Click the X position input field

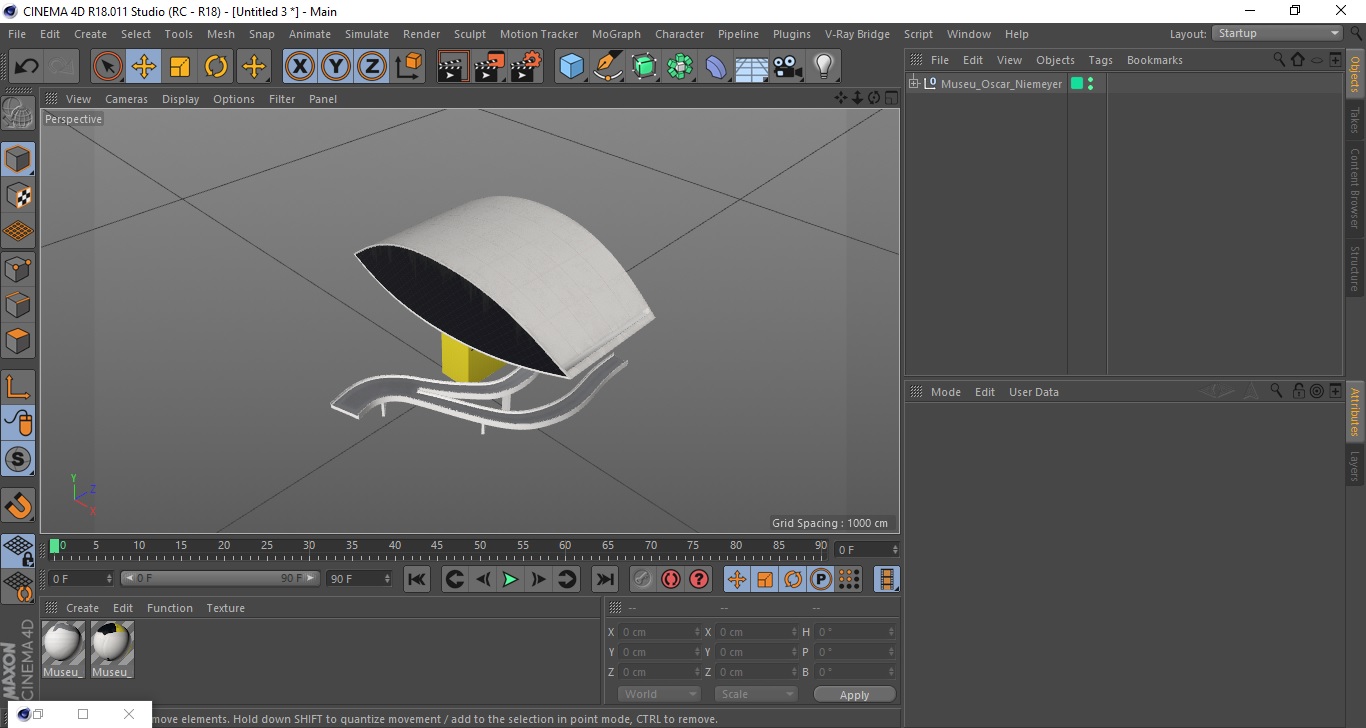click(x=660, y=632)
